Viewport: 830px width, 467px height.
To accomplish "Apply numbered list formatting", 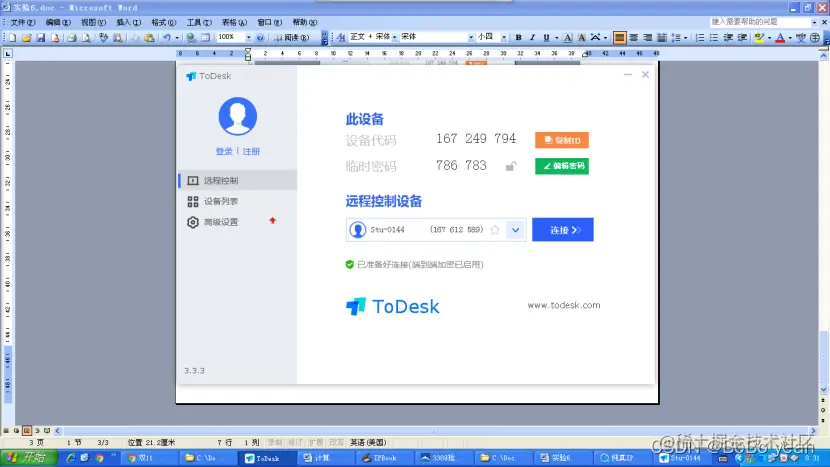I will pos(700,38).
